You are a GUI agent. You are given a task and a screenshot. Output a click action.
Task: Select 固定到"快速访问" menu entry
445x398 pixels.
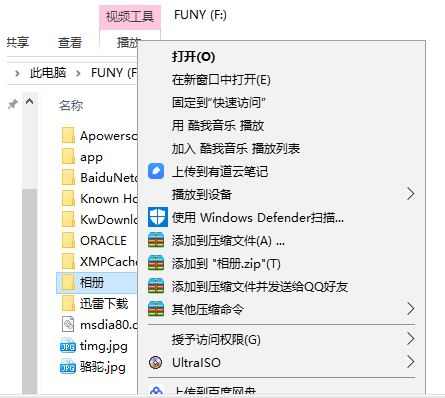coord(219,103)
